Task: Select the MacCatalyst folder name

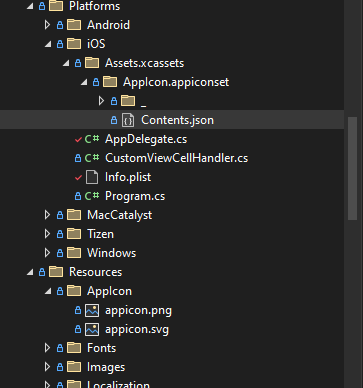Action: [119, 215]
